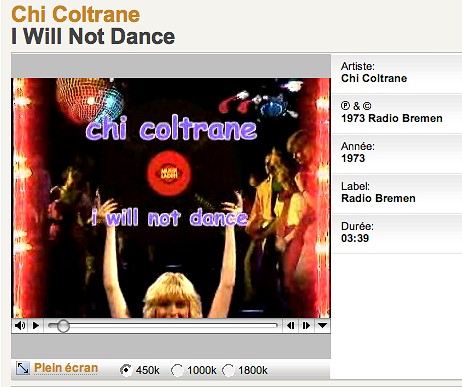Viewport: 462px width, 387px height.
Task: Open the Plein écran link
Action: pyautogui.click(x=66, y=368)
